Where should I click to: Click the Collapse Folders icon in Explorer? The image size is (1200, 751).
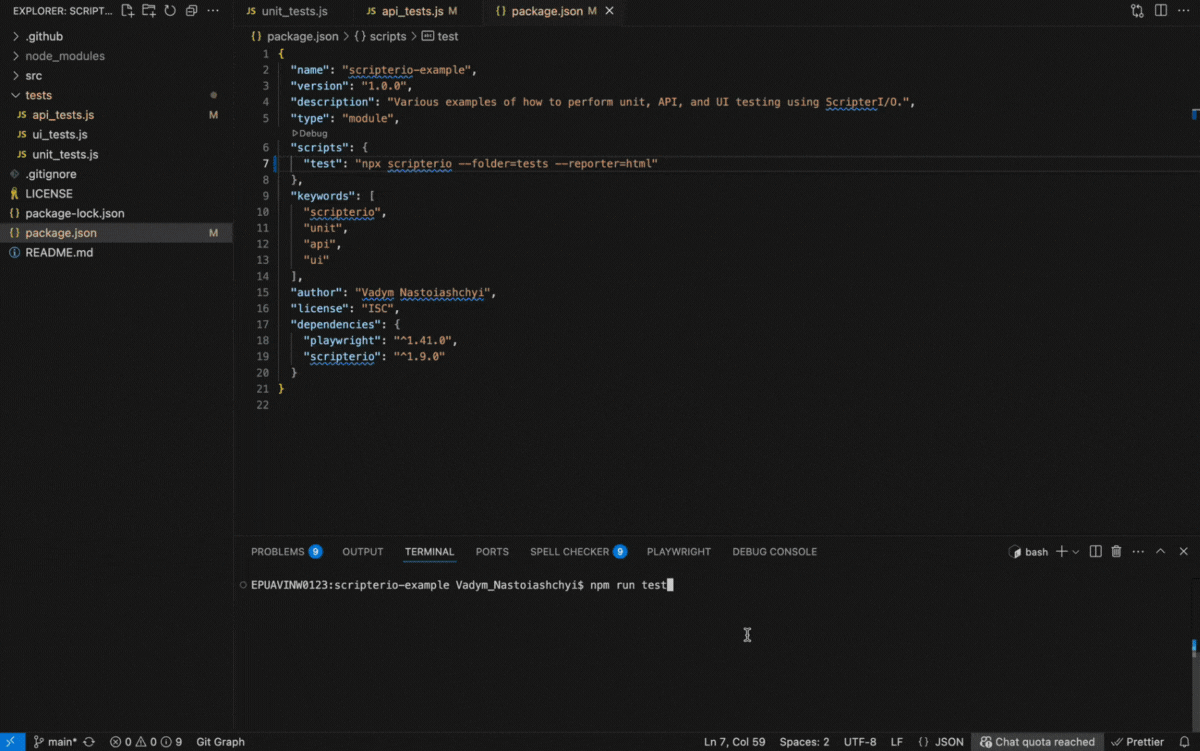coord(191,9)
